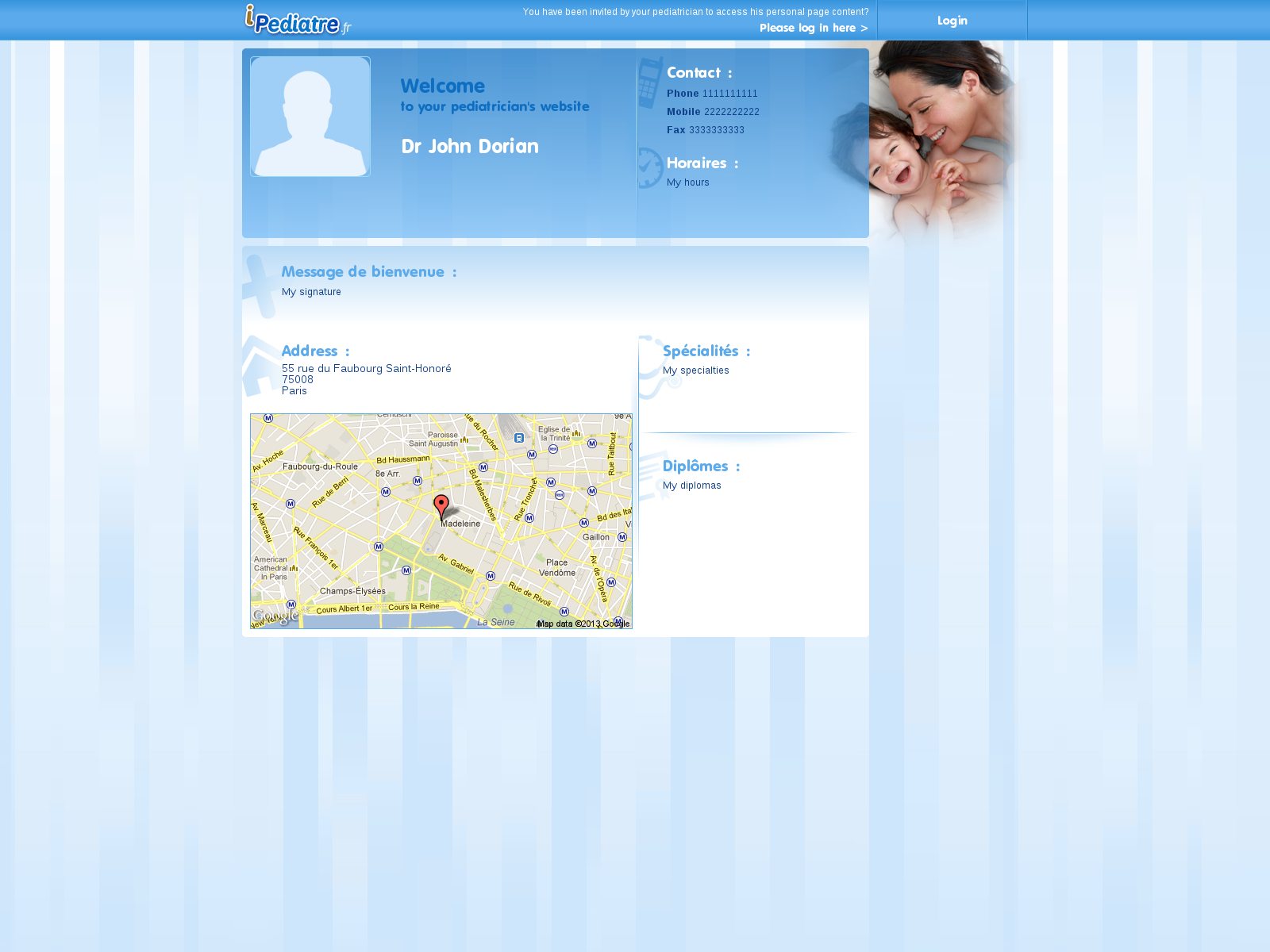The image size is (1270, 952).
Task: Click the iPediatre.fr logo
Action: tap(298, 21)
